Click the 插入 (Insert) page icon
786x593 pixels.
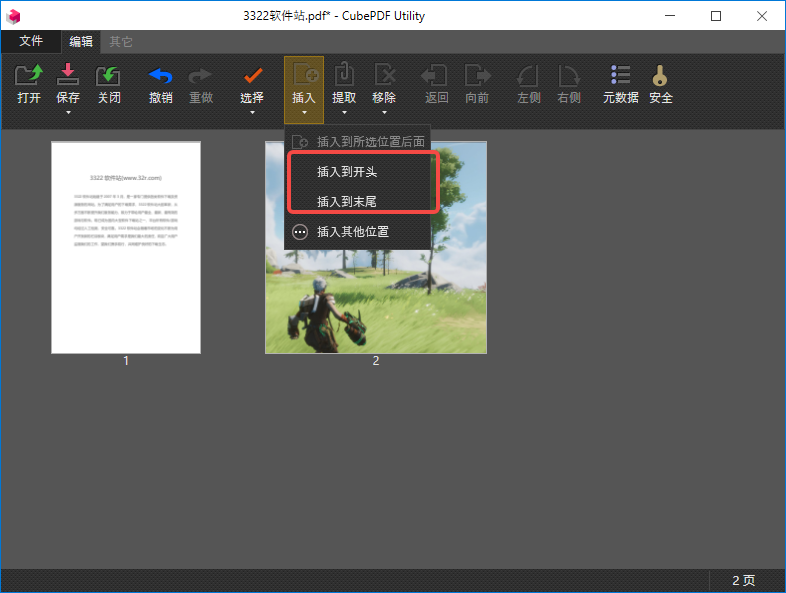(x=304, y=75)
